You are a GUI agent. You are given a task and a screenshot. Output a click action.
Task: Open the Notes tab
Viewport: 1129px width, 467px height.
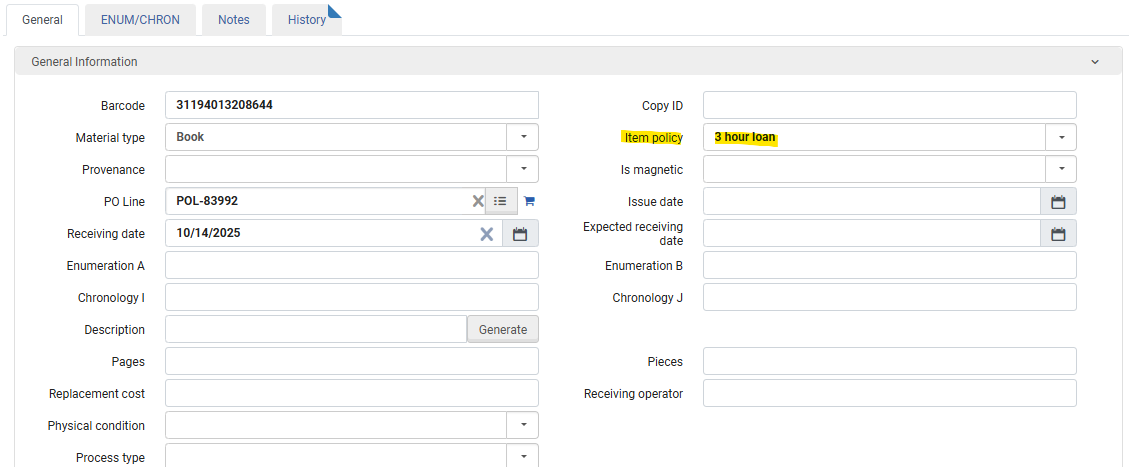(x=233, y=20)
